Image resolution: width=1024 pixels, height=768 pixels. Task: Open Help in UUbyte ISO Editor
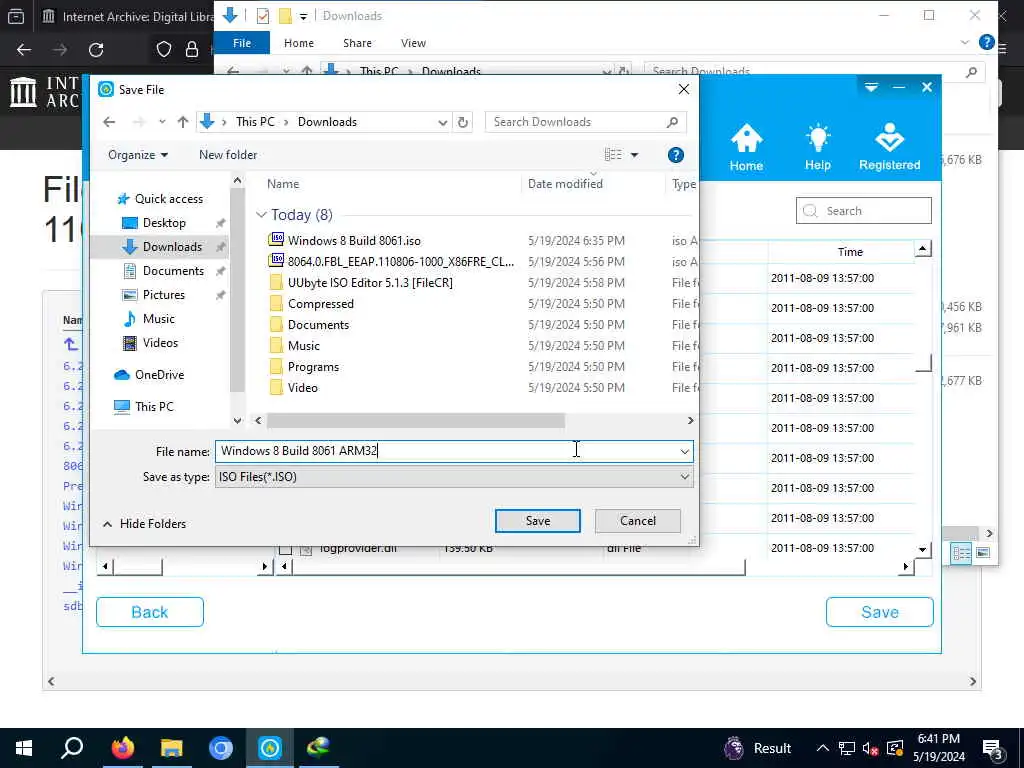(817, 148)
